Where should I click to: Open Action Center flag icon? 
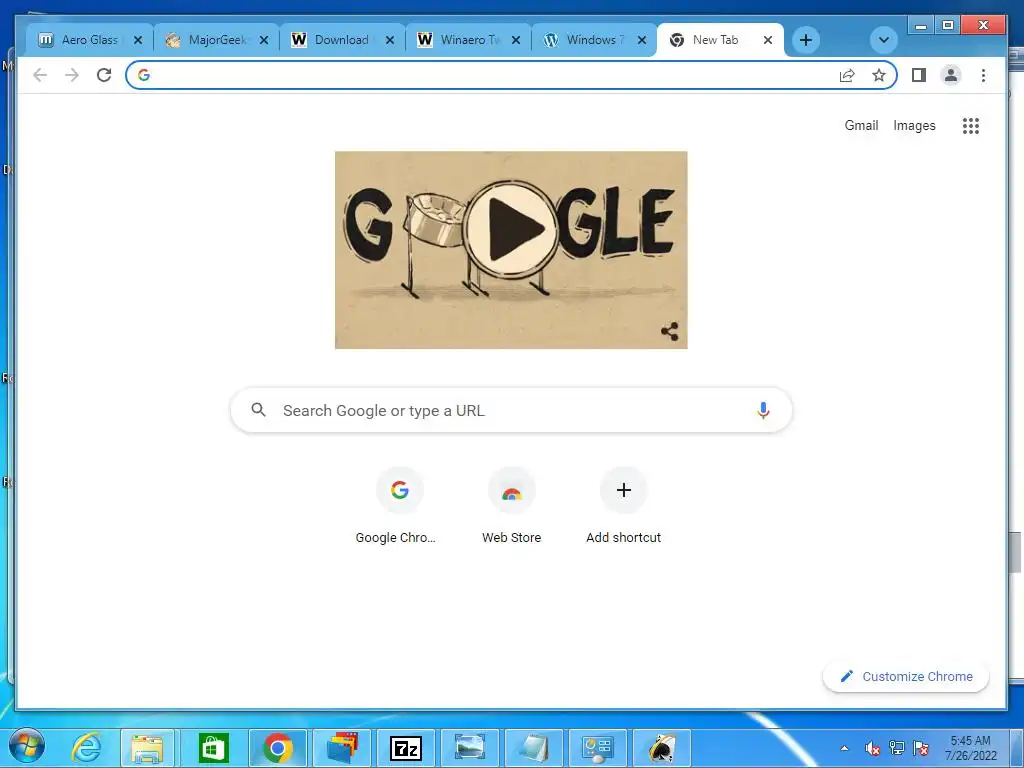(921, 748)
